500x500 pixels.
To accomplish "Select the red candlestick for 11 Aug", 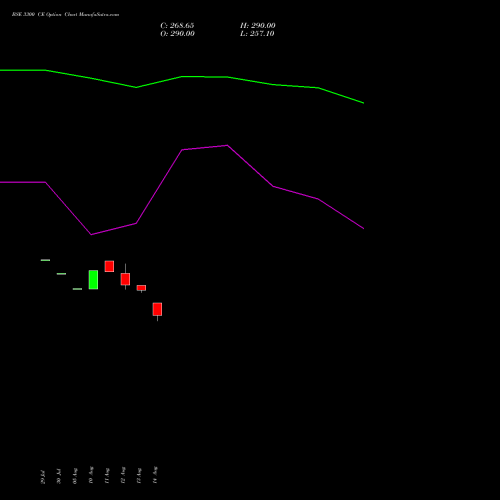I will [x=109, y=266].
